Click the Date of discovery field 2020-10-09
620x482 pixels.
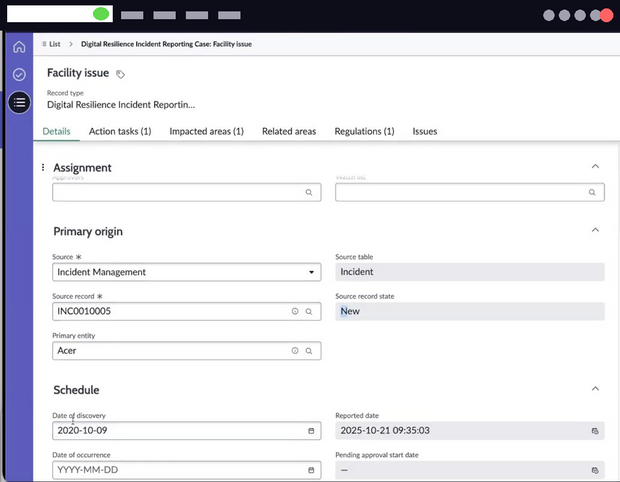(187, 430)
